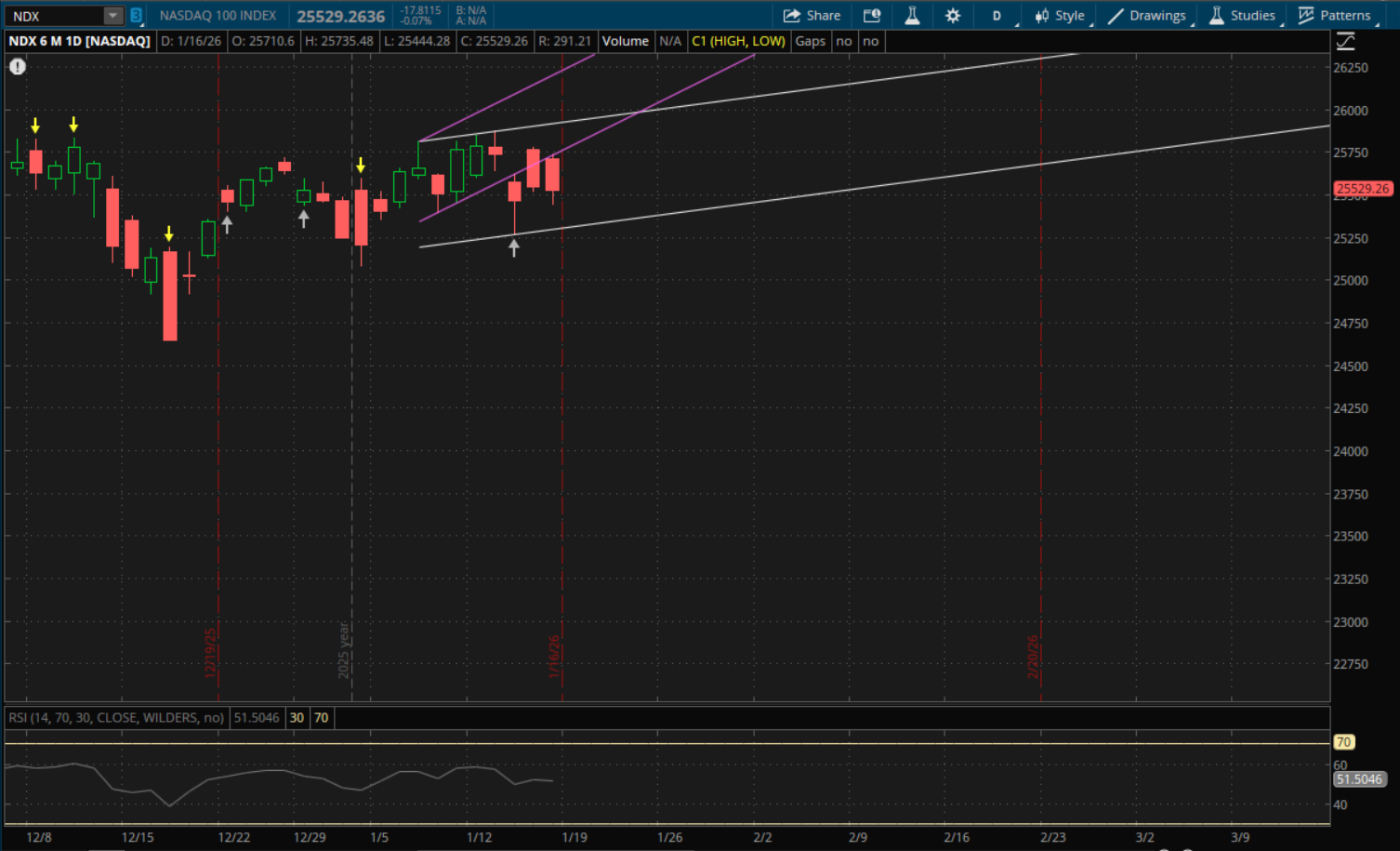Toggle the price axis scale icon
Viewport: 1400px width, 851px height.
click(1345, 42)
